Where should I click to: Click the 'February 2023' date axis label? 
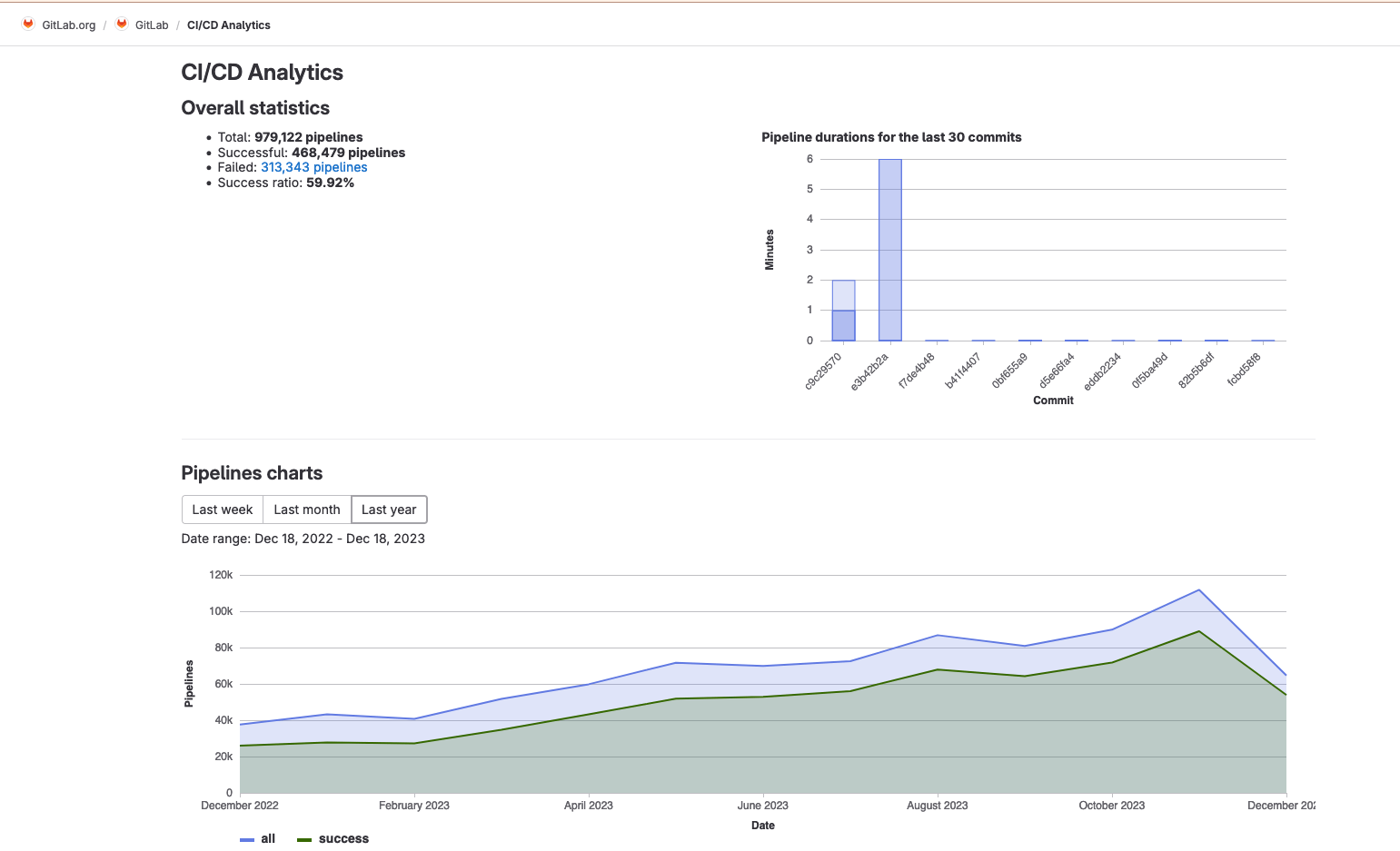[x=414, y=806]
